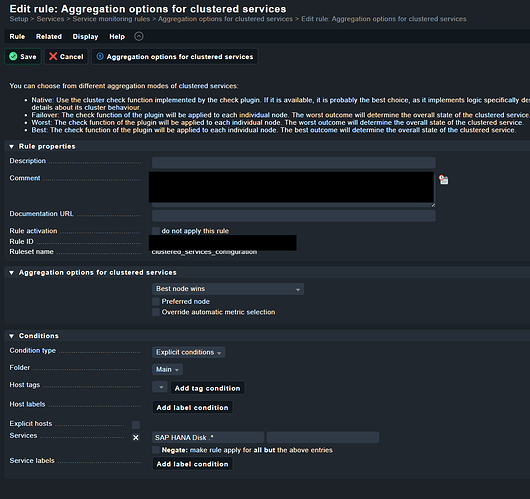
Task: Click the Add tag condition button
Action: [207, 388]
